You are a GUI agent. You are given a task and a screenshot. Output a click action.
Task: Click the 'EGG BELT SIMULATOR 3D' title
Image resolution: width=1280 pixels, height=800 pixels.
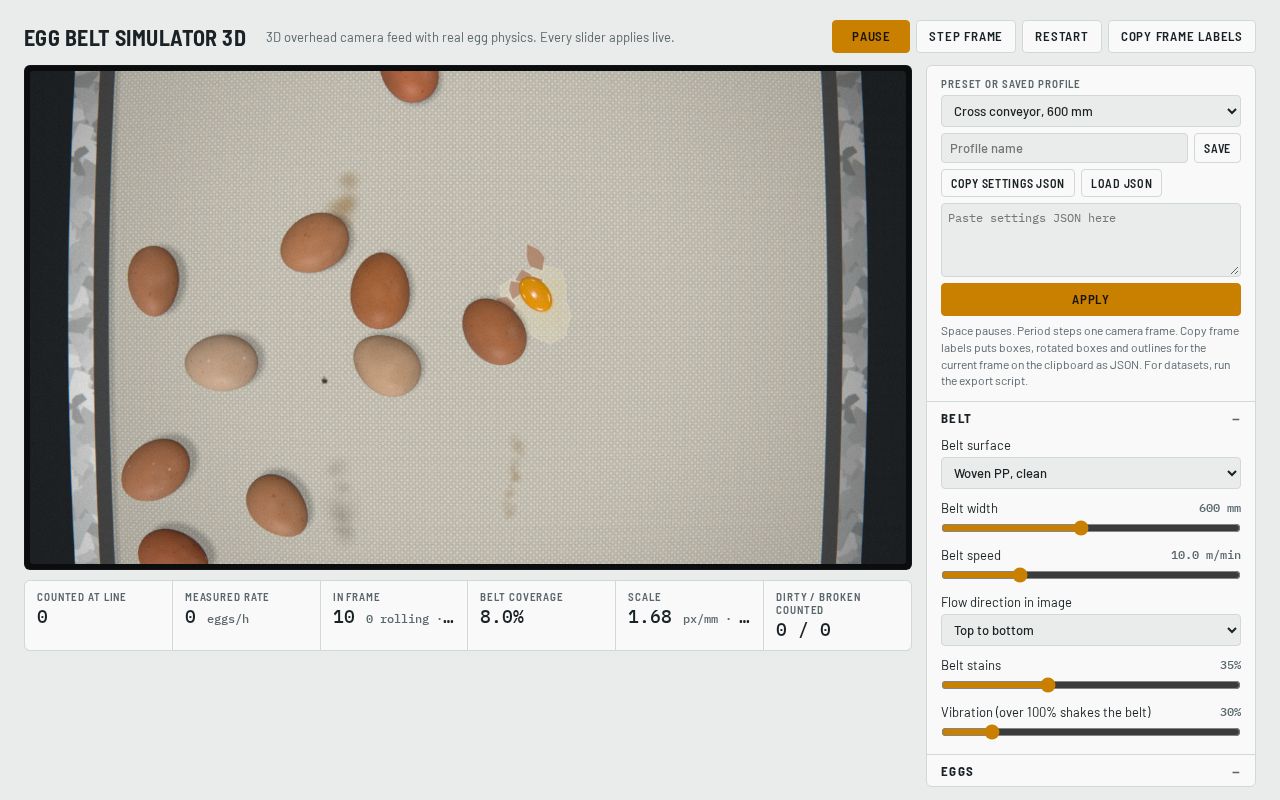[135, 38]
